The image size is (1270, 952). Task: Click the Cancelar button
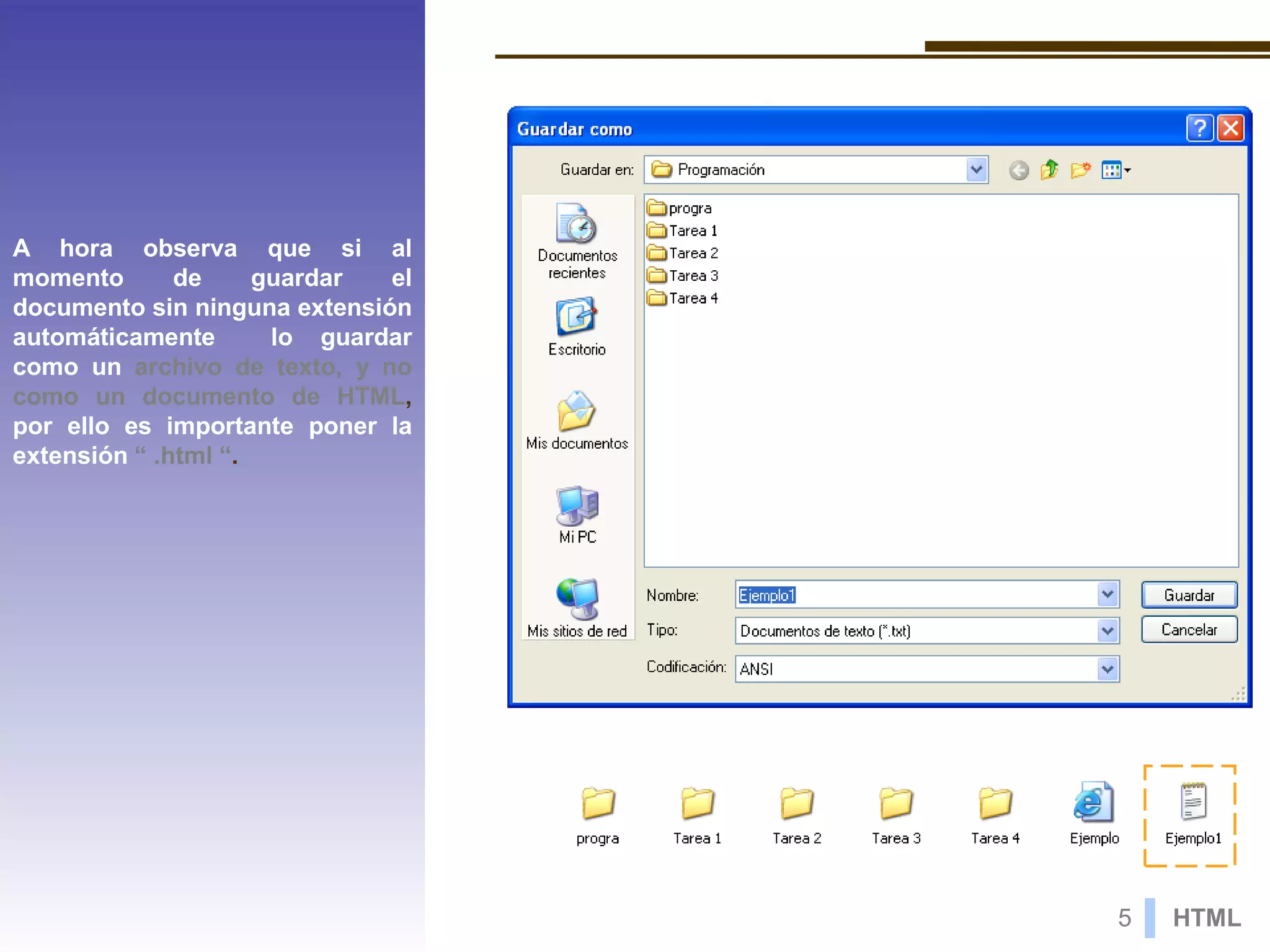point(1189,630)
